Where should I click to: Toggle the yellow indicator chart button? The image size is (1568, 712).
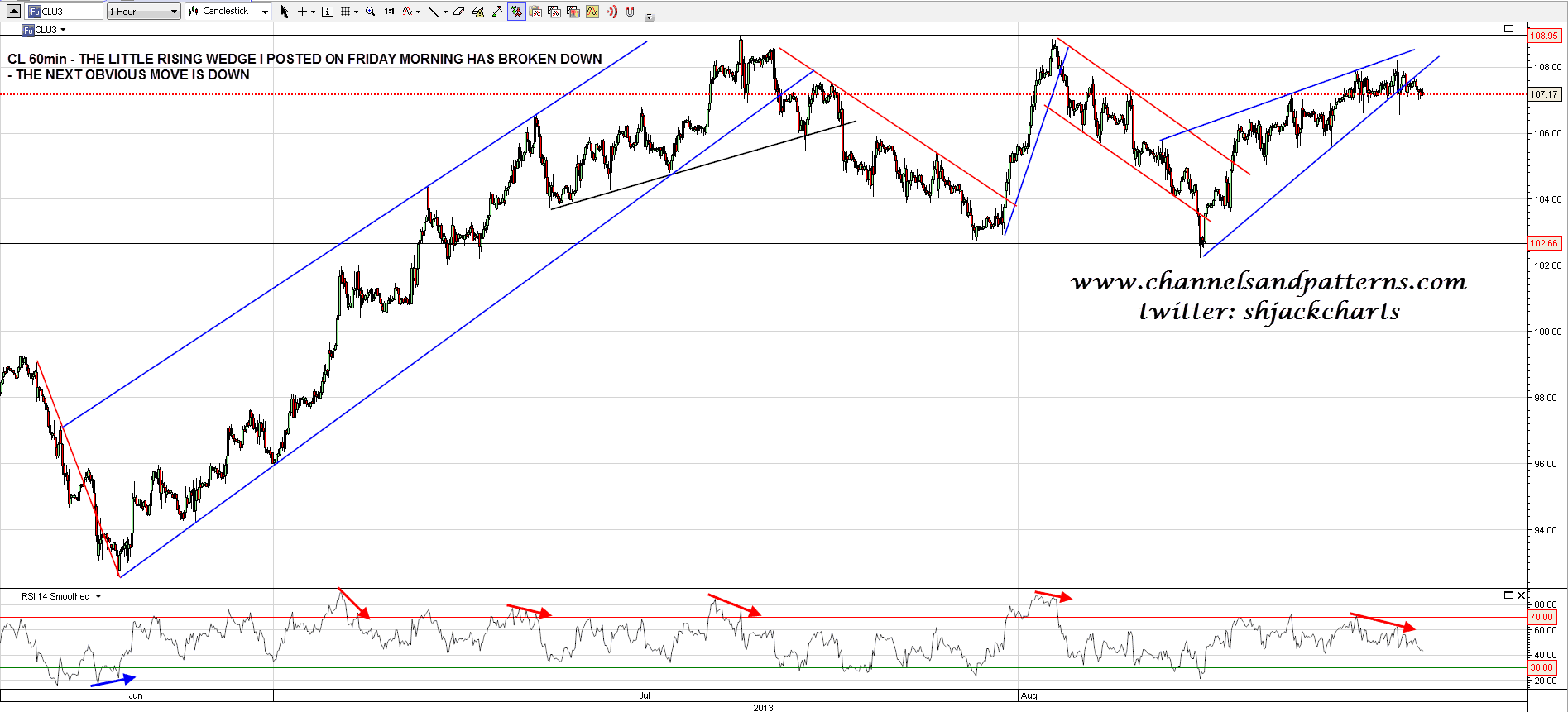pyautogui.click(x=592, y=12)
